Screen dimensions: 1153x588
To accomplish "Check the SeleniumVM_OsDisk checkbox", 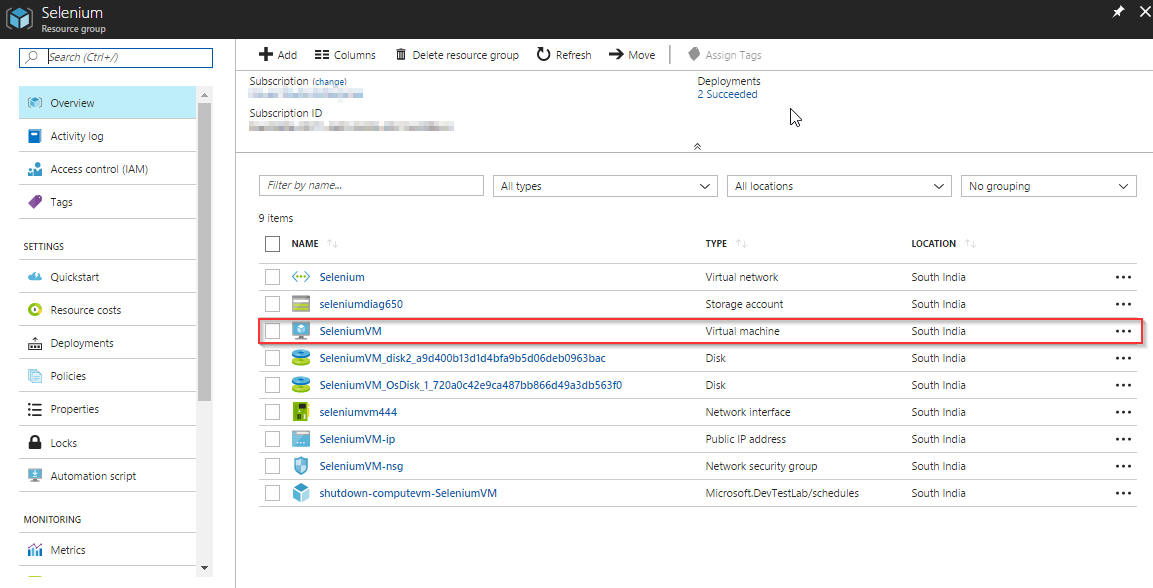I will tap(272, 385).
